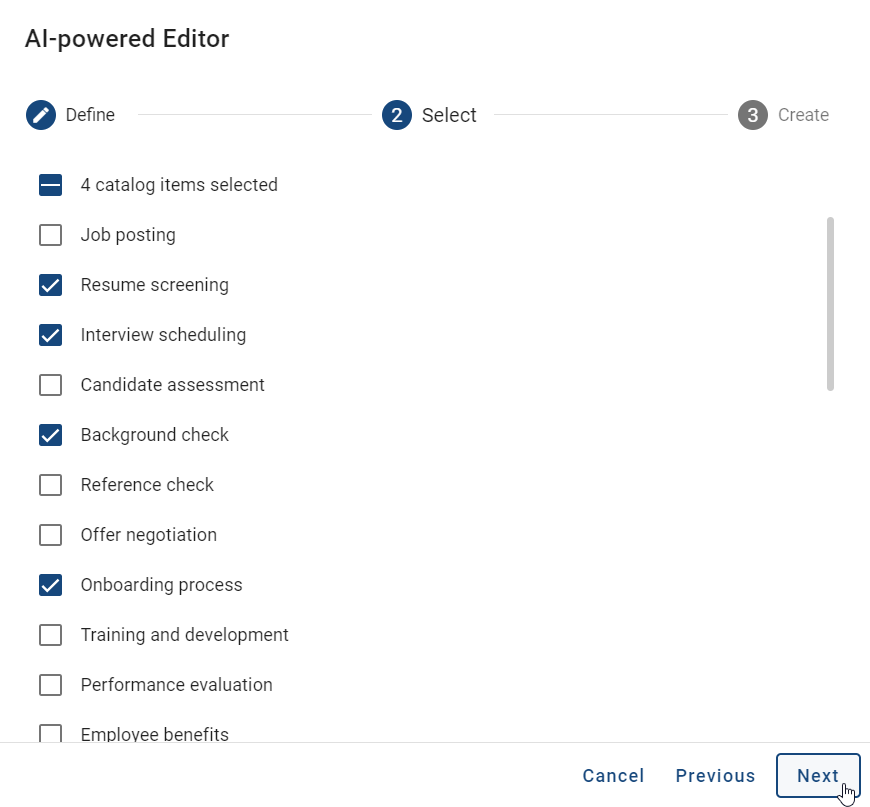
Task: Uncheck Resume screening
Action: 50,285
